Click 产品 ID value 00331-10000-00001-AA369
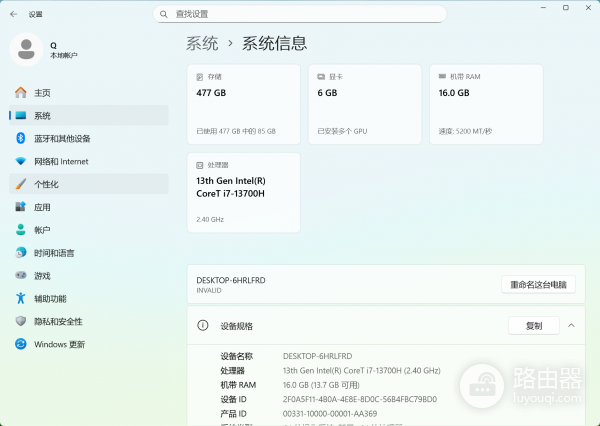Image resolution: width=600 pixels, height=426 pixels. [x=330, y=414]
